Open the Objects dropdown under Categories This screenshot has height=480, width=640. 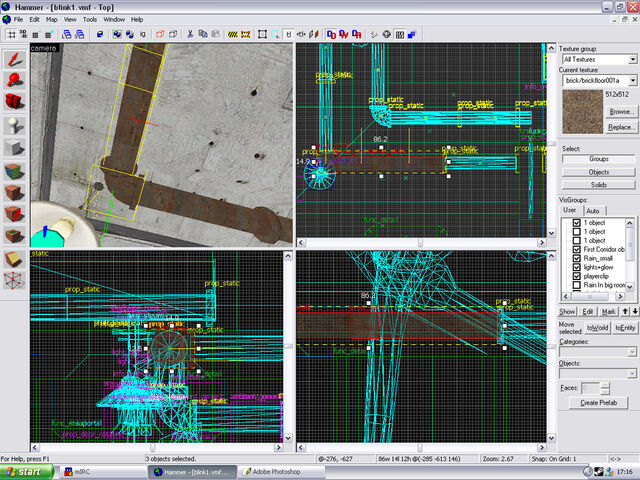[x=632, y=373]
